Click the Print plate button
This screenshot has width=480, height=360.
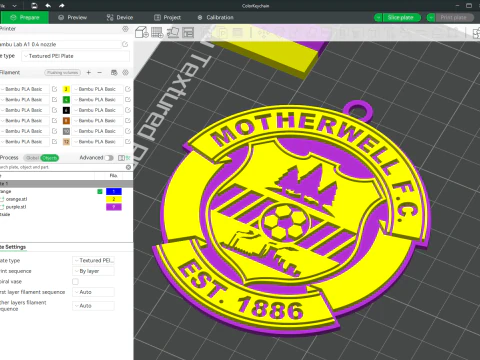pos(454,18)
